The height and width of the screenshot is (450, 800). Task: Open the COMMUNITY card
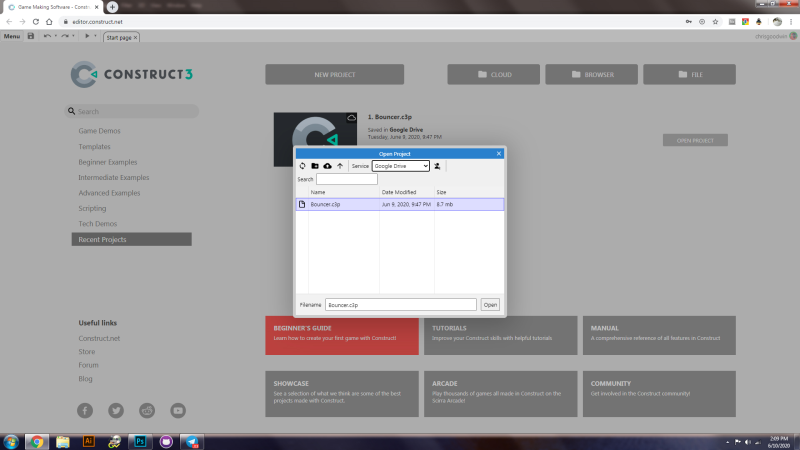[659, 394]
